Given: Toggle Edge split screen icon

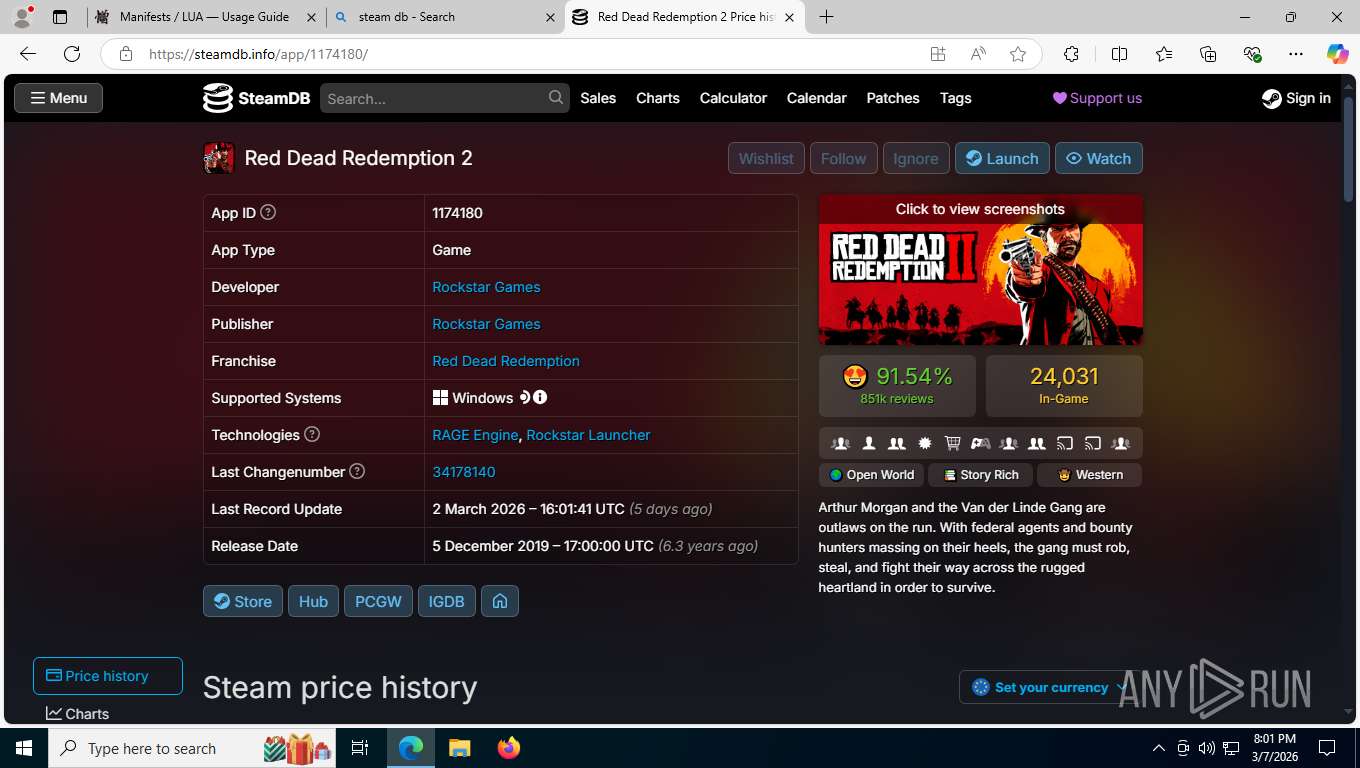Looking at the screenshot, I should pos(1119,54).
